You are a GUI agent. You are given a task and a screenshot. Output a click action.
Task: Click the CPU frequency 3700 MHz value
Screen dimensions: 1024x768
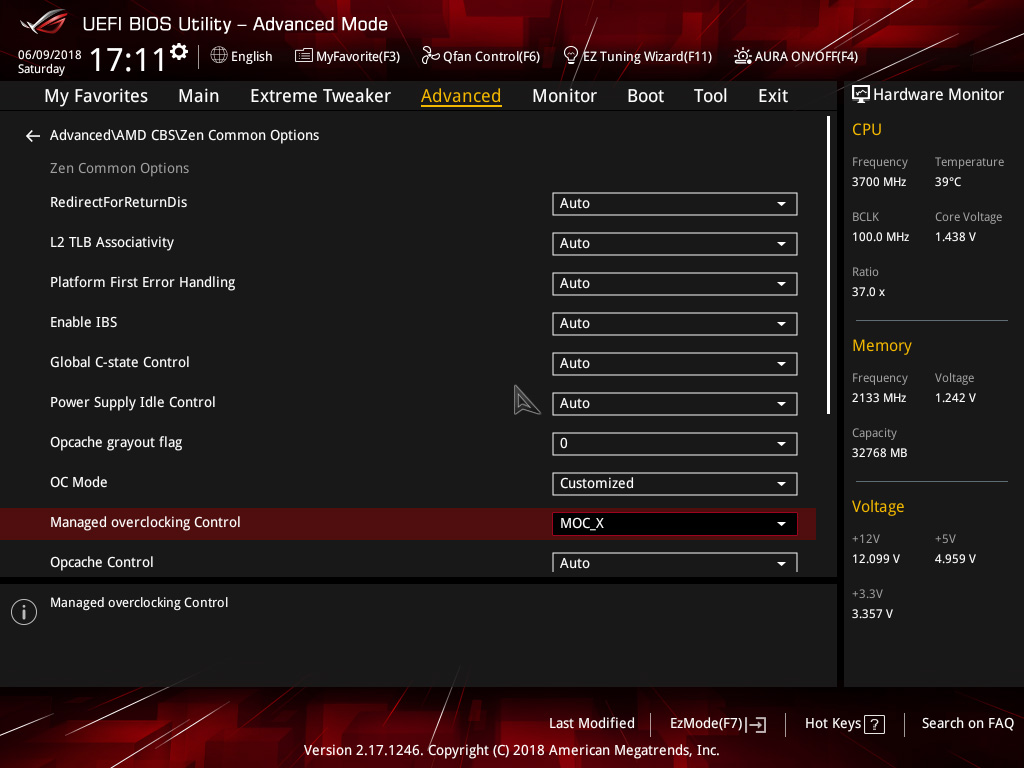(878, 182)
